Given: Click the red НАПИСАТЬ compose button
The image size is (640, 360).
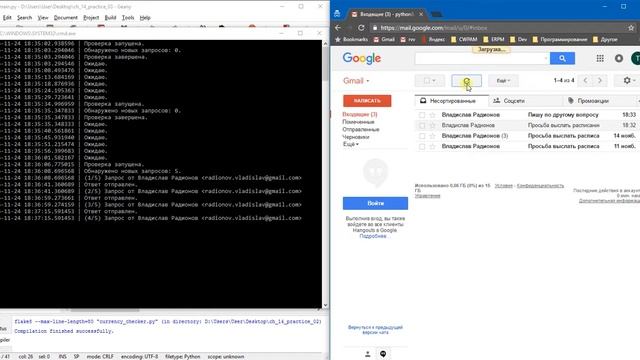Looking at the screenshot, I should coord(367,101).
